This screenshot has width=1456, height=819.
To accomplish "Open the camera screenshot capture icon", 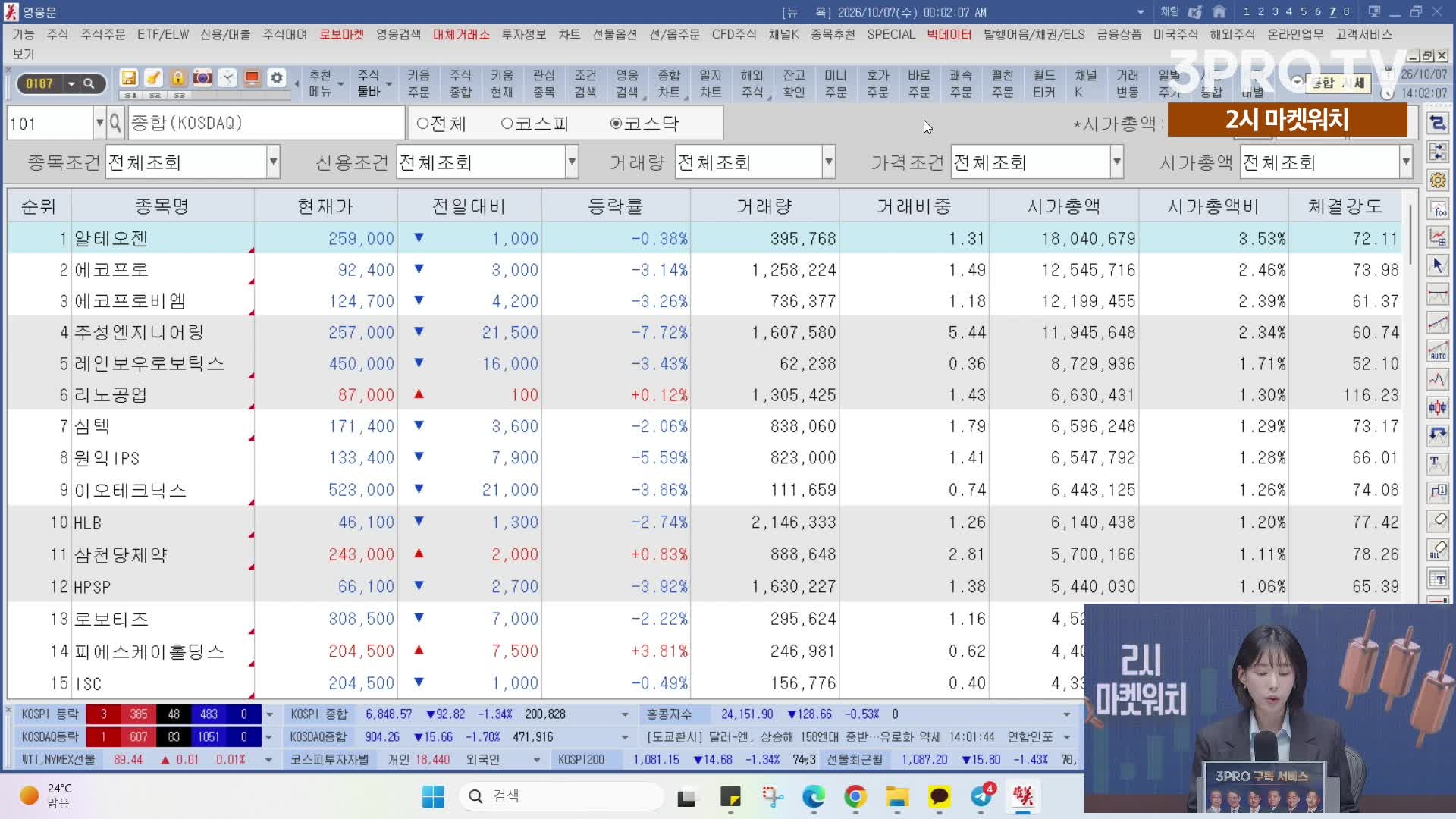I will (202, 78).
